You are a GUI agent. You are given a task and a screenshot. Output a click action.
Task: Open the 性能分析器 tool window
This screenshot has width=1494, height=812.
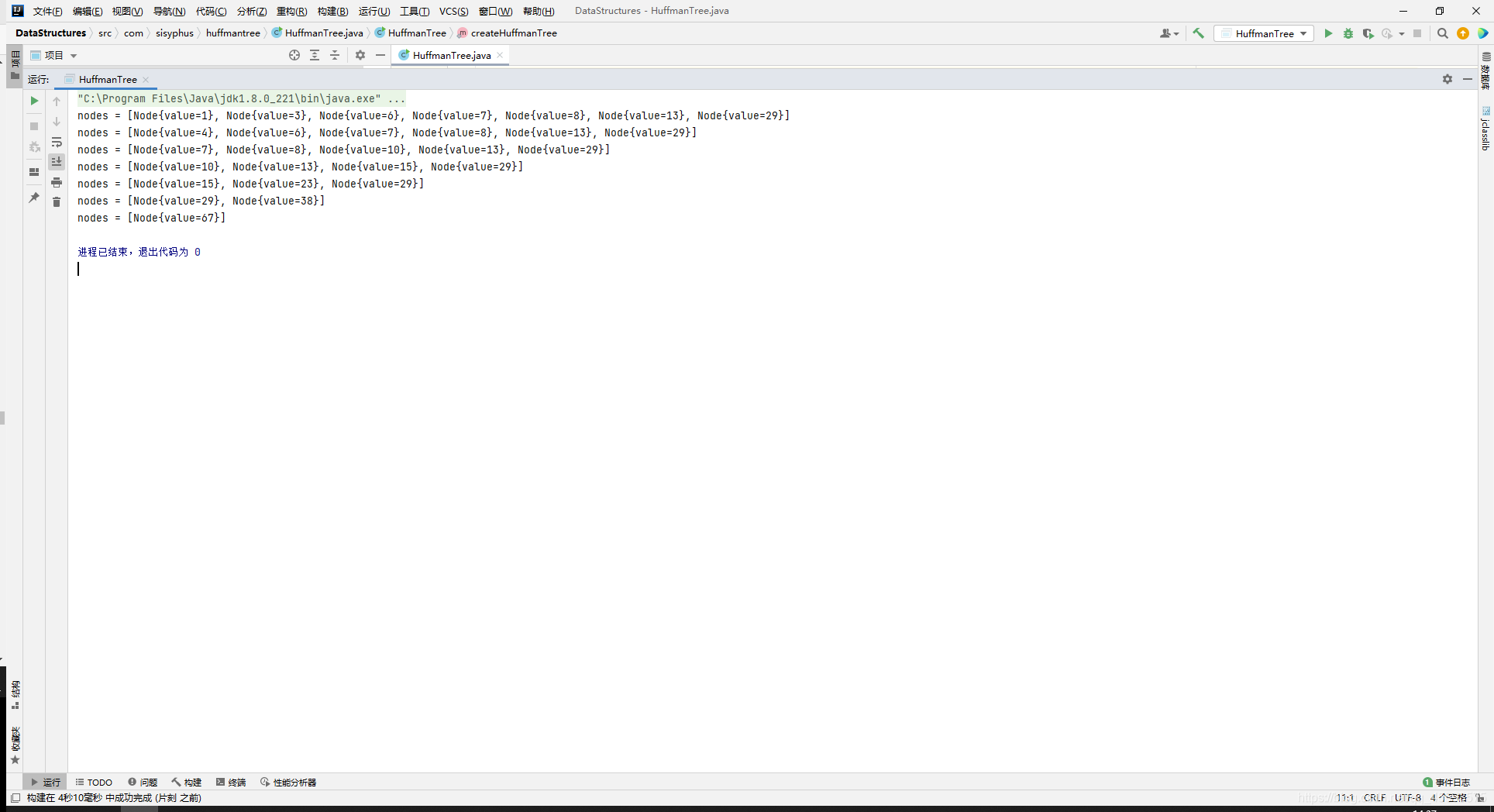coord(288,783)
